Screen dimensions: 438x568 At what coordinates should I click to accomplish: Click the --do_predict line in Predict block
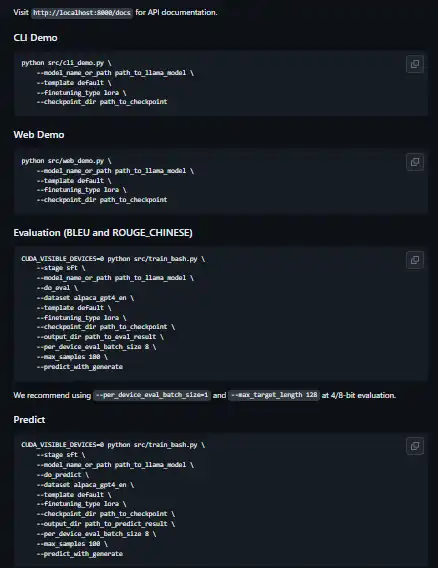pos(62,475)
